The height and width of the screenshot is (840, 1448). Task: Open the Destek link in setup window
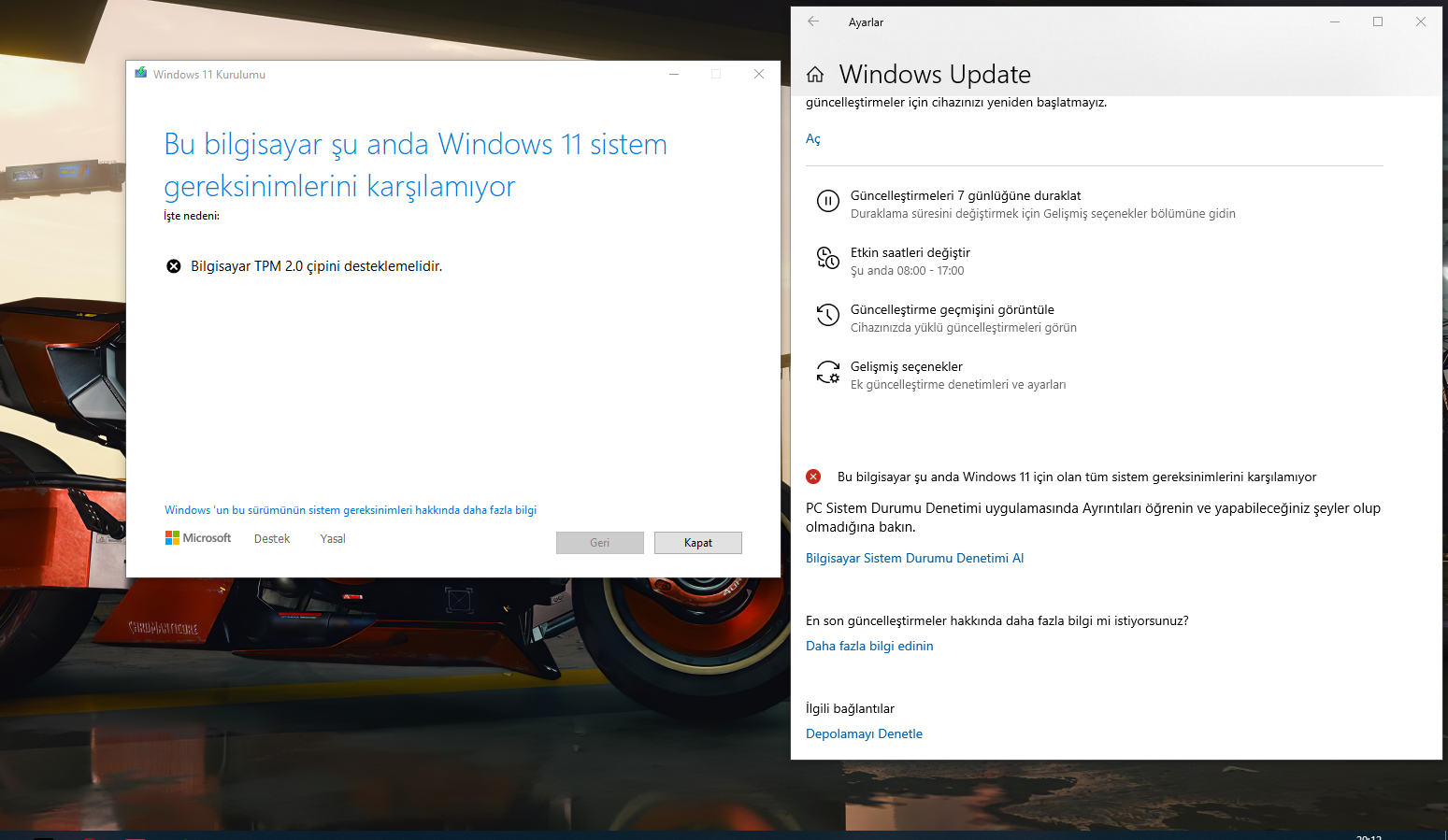pos(272,539)
